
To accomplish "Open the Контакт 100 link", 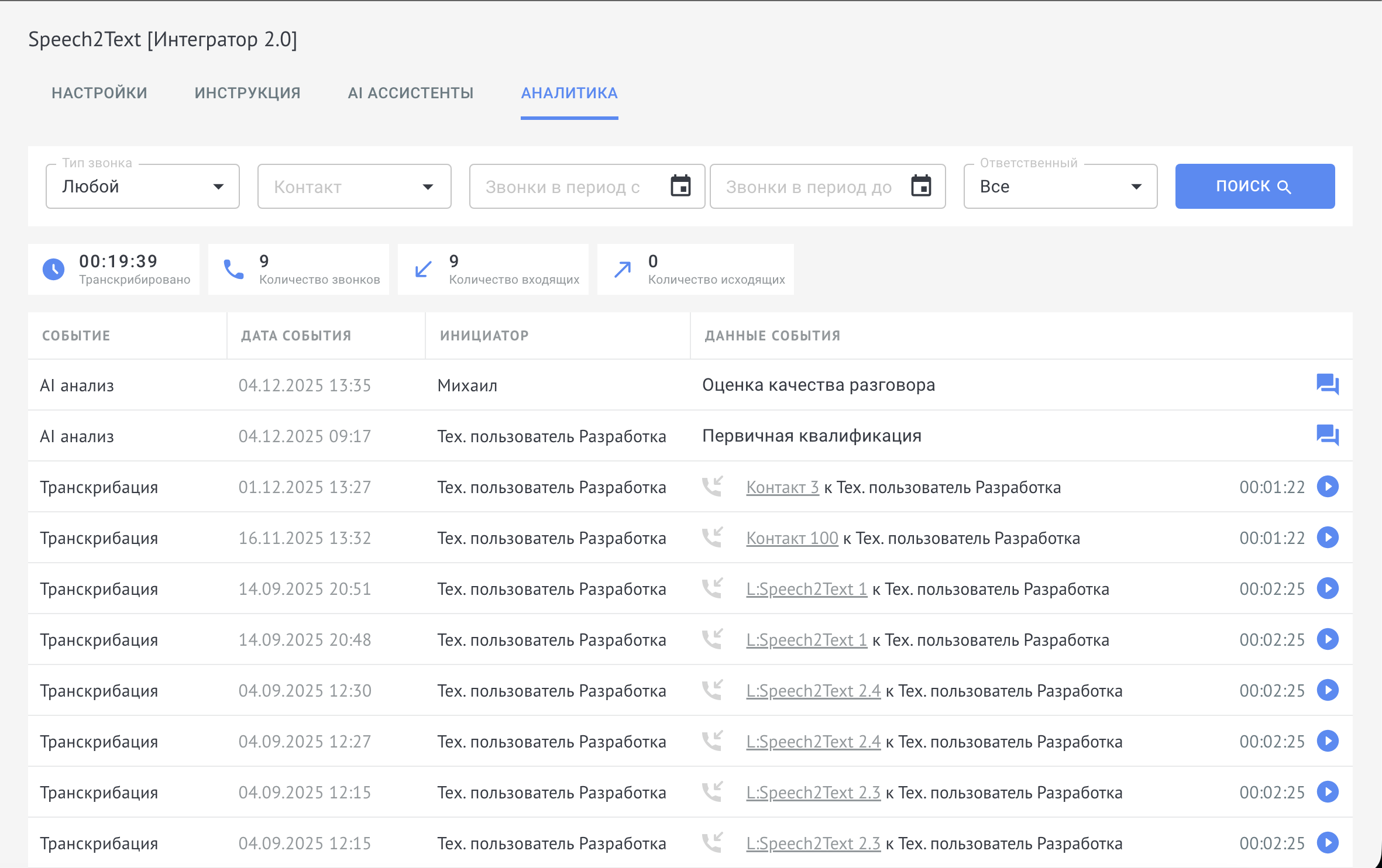I will tap(792, 538).
